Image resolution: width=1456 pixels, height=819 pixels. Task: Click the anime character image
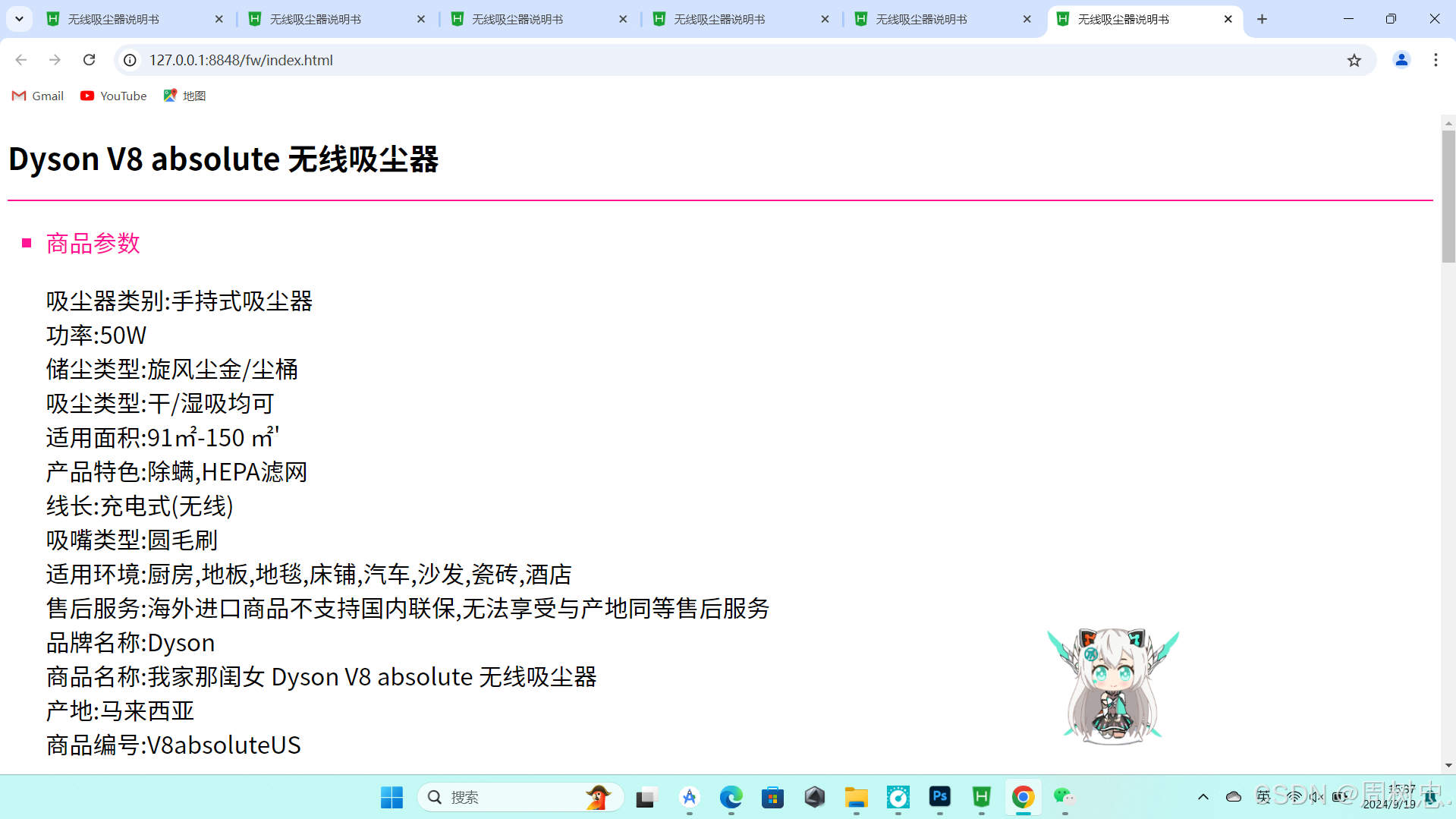(1113, 685)
